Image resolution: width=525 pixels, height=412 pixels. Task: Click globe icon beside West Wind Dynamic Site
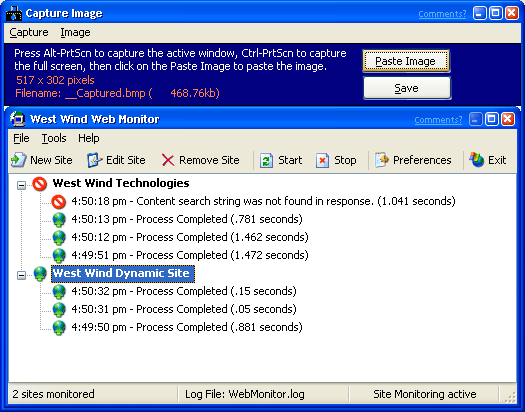pyautogui.click(x=40, y=273)
